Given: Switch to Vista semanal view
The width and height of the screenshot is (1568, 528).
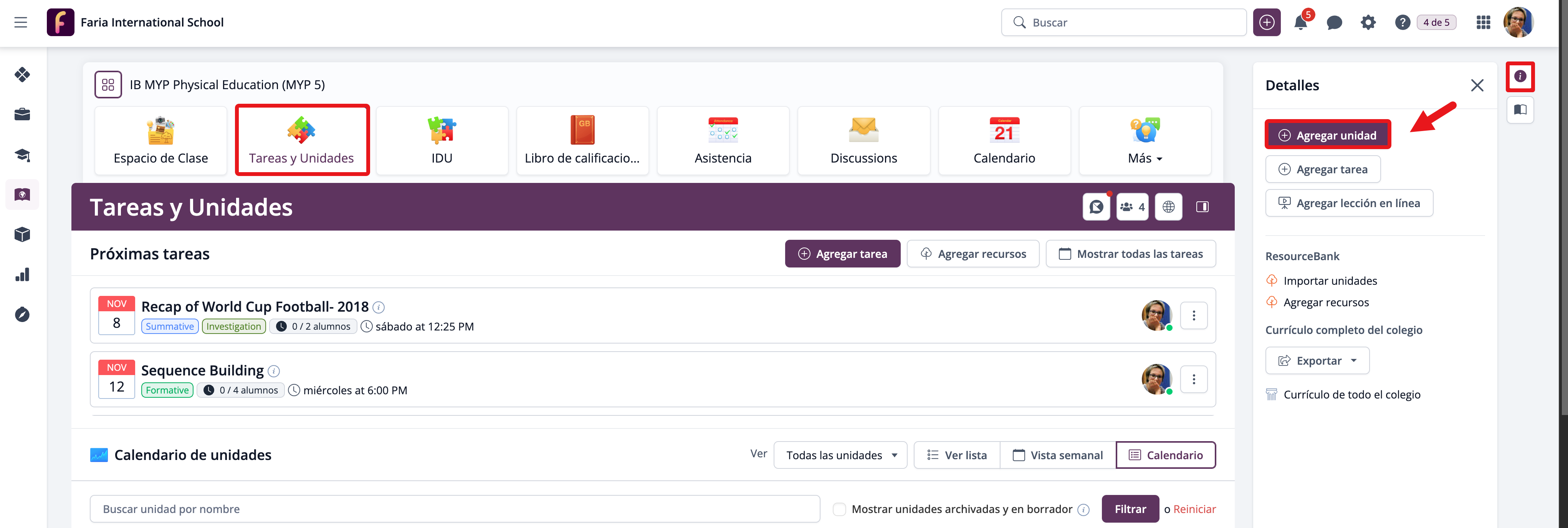Looking at the screenshot, I should [x=1058, y=455].
